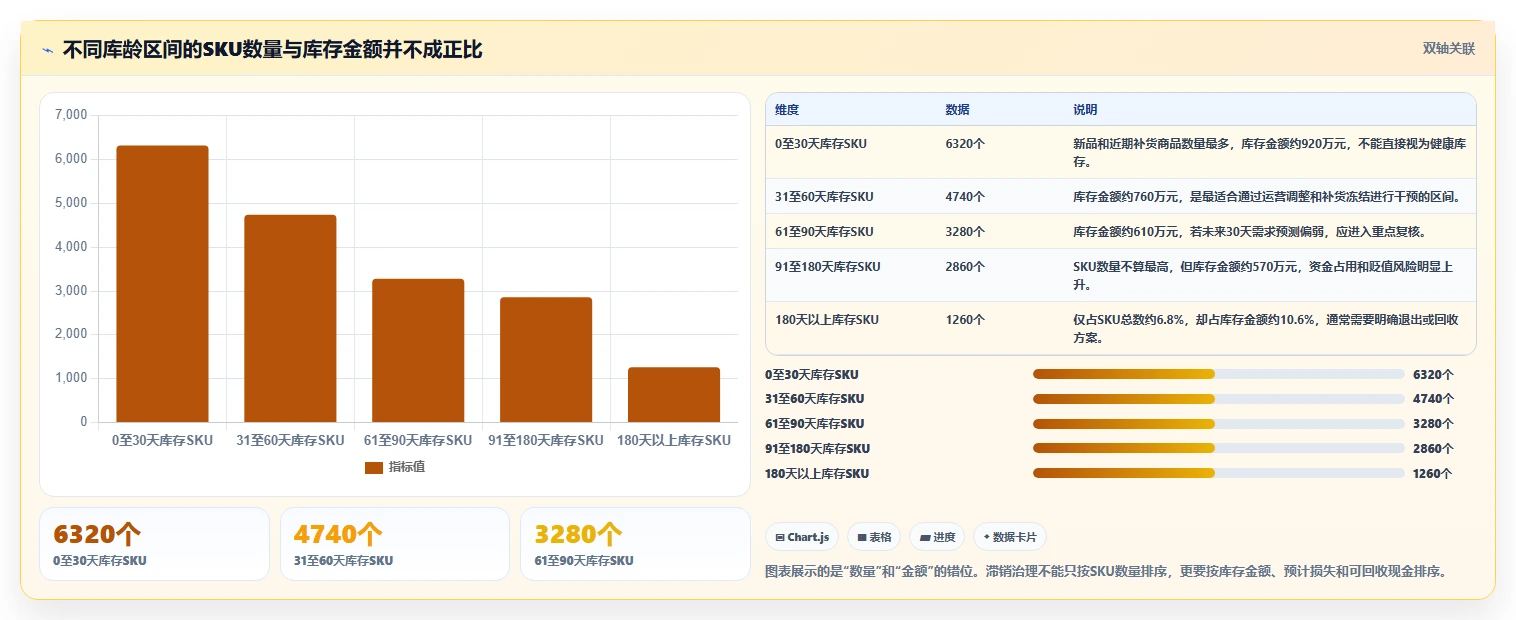The height and width of the screenshot is (620, 1516).
Task: Click the chart bar for 180天以上库存SKU
Action: click(674, 395)
